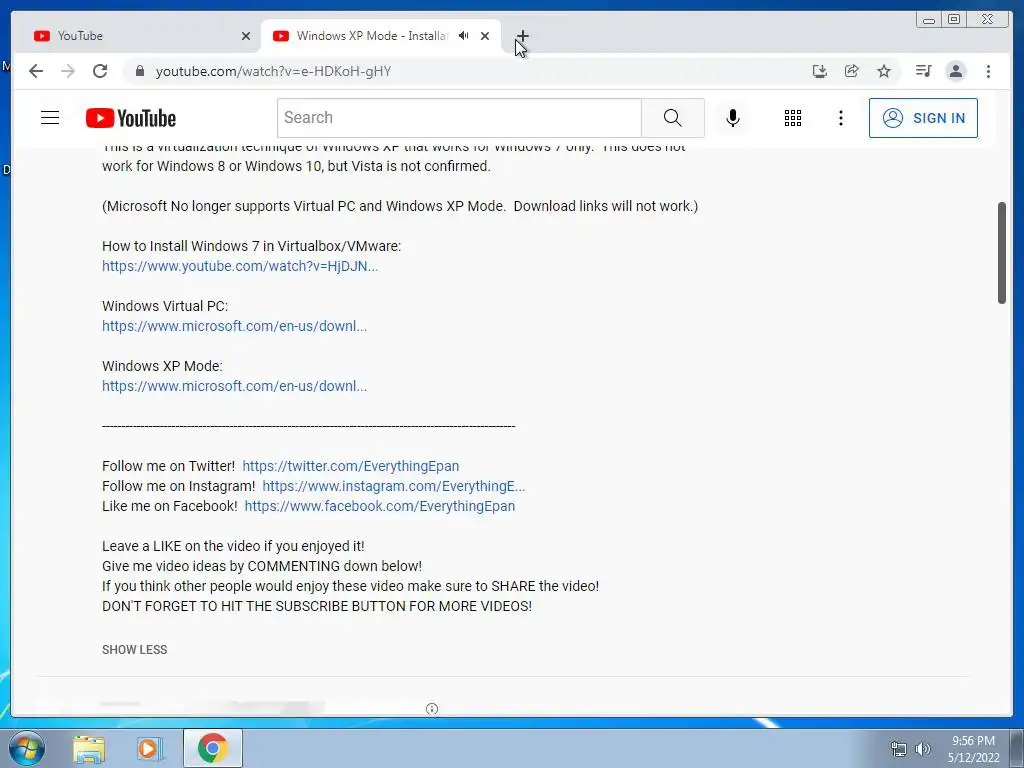This screenshot has width=1024, height=768.
Task: Search with your voice microphone icon
Action: point(733,118)
